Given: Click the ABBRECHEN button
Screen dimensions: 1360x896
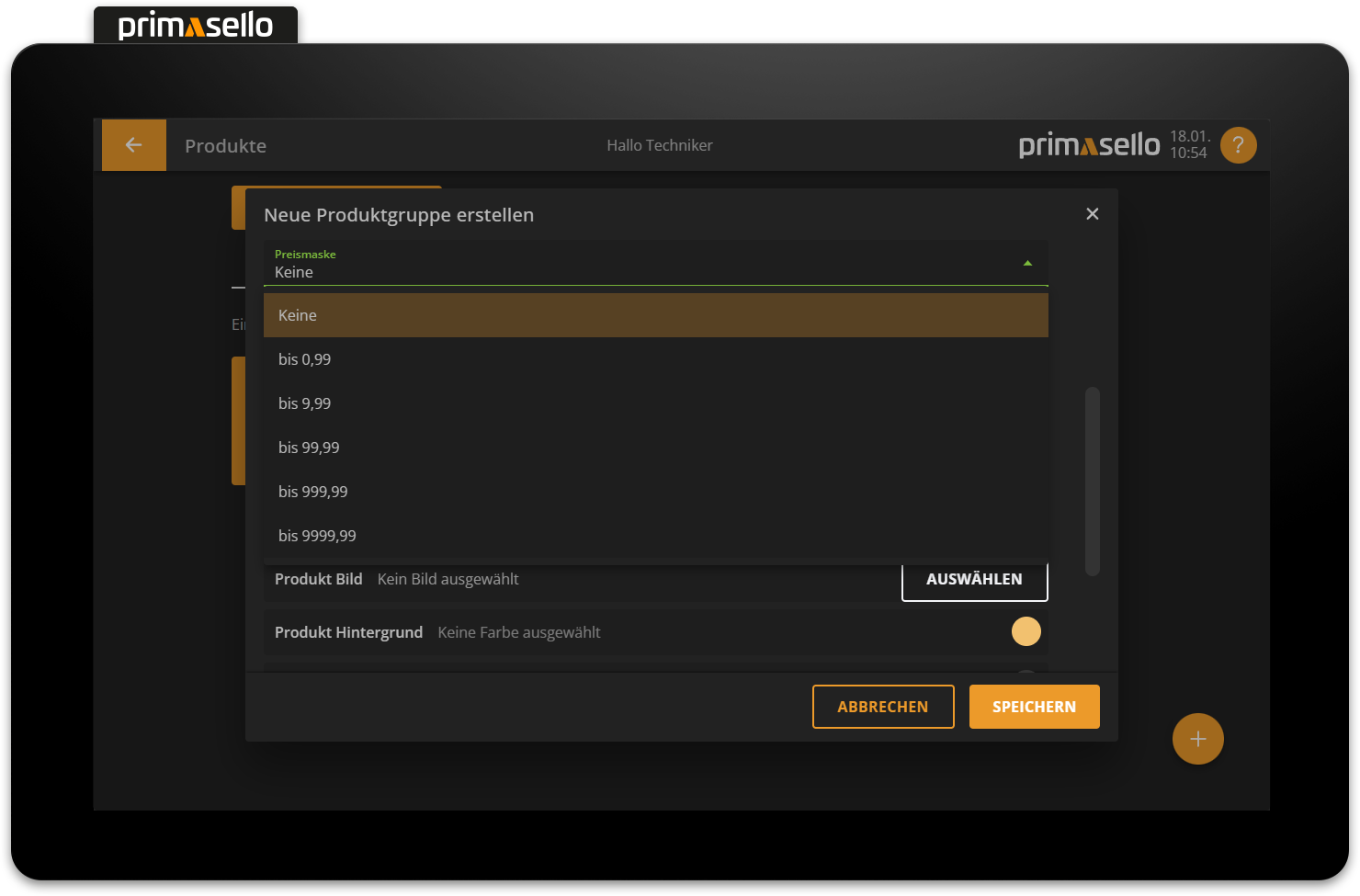Looking at the screenshot, I should coord(882,707).
